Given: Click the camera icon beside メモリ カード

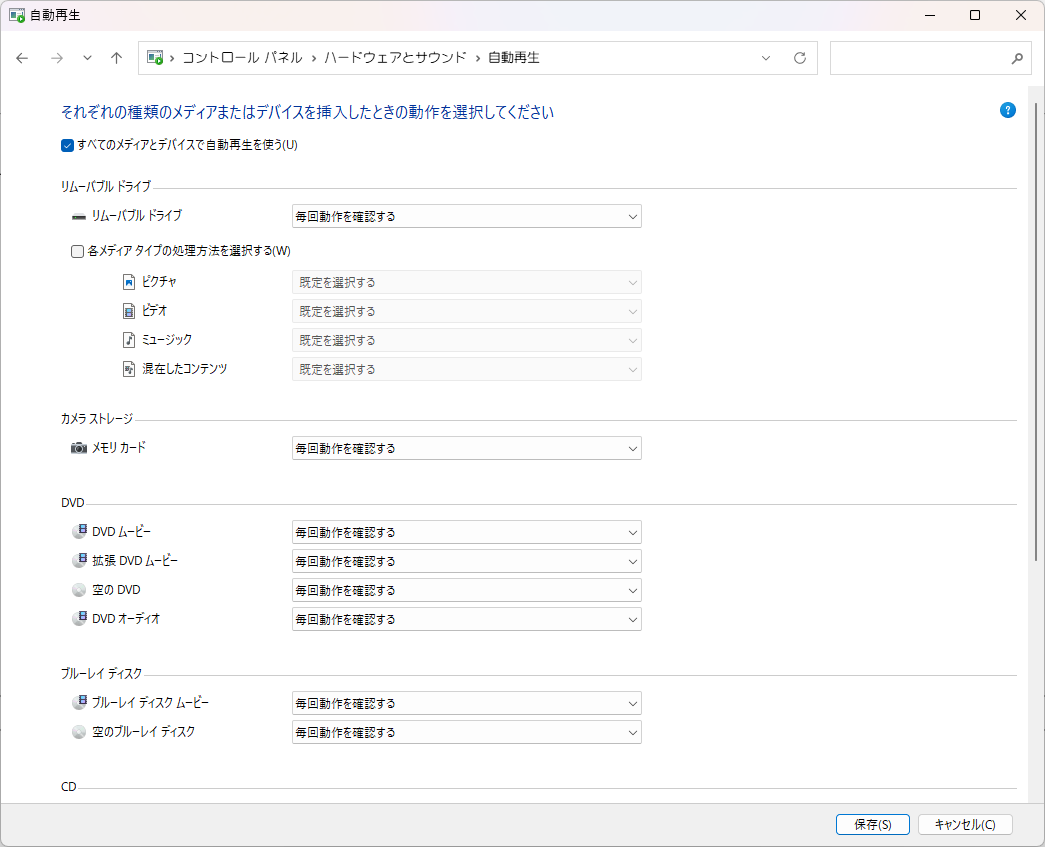Looking at the screenshot, I should click(x=79, y=448).
